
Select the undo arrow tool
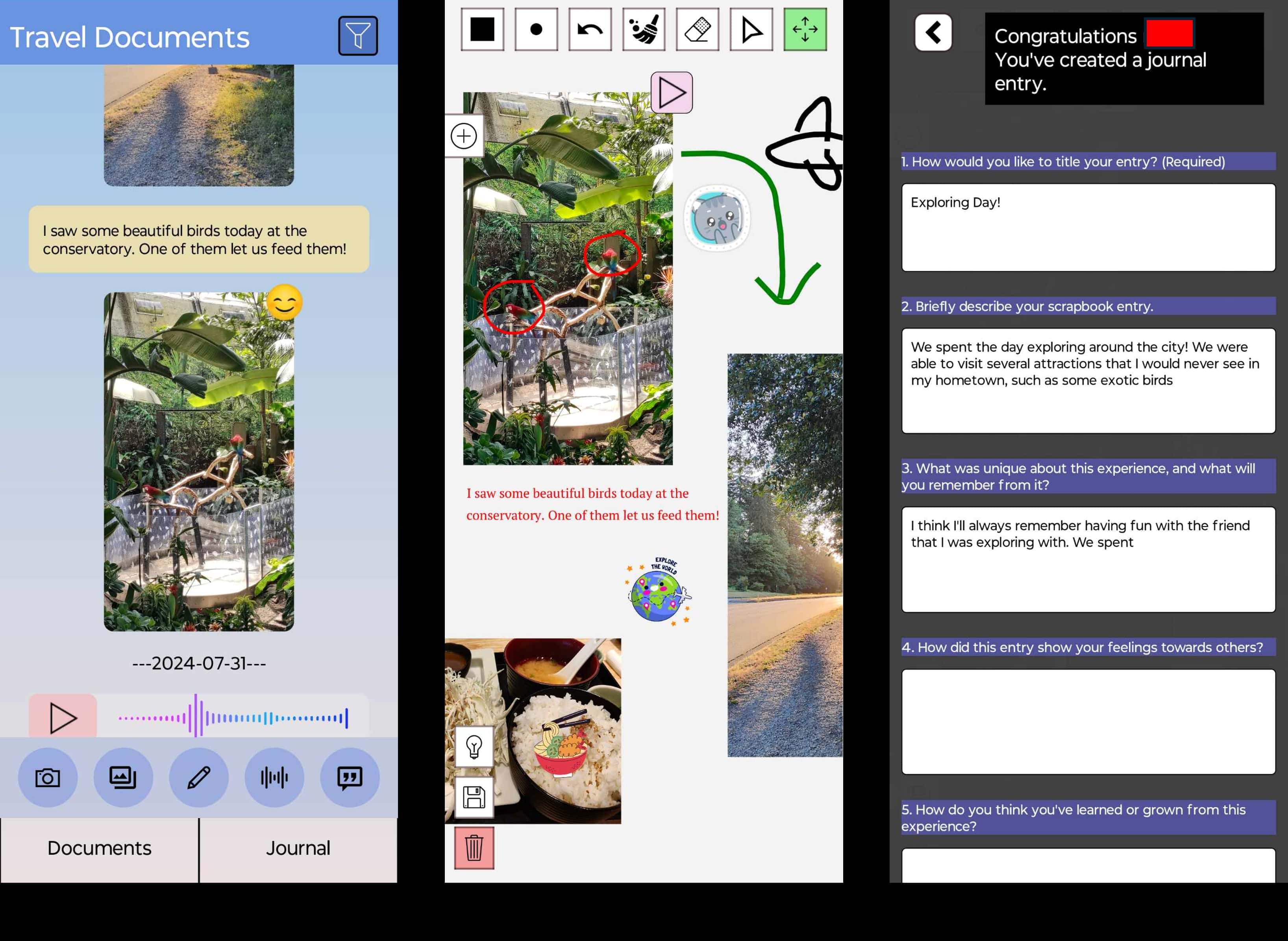(590, 30)
